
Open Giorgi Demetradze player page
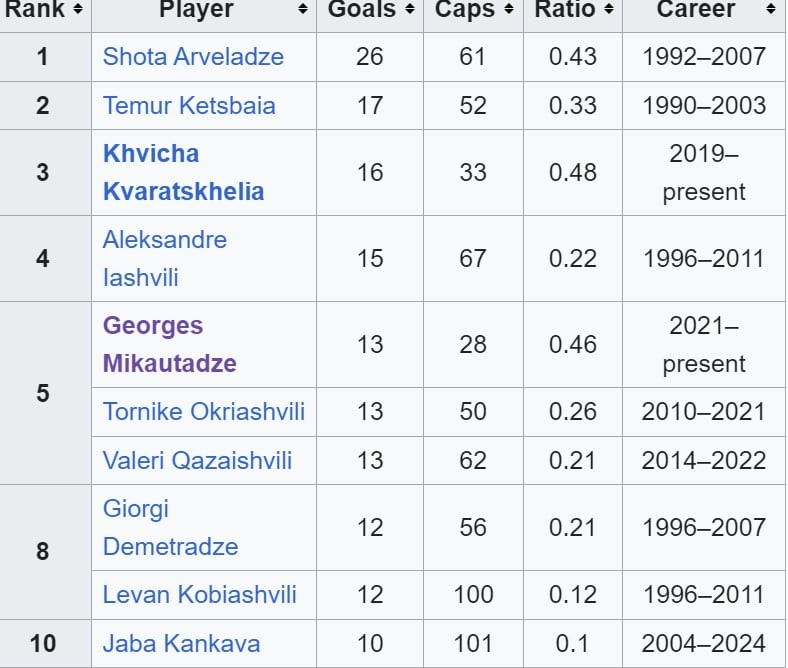[170, 527]
